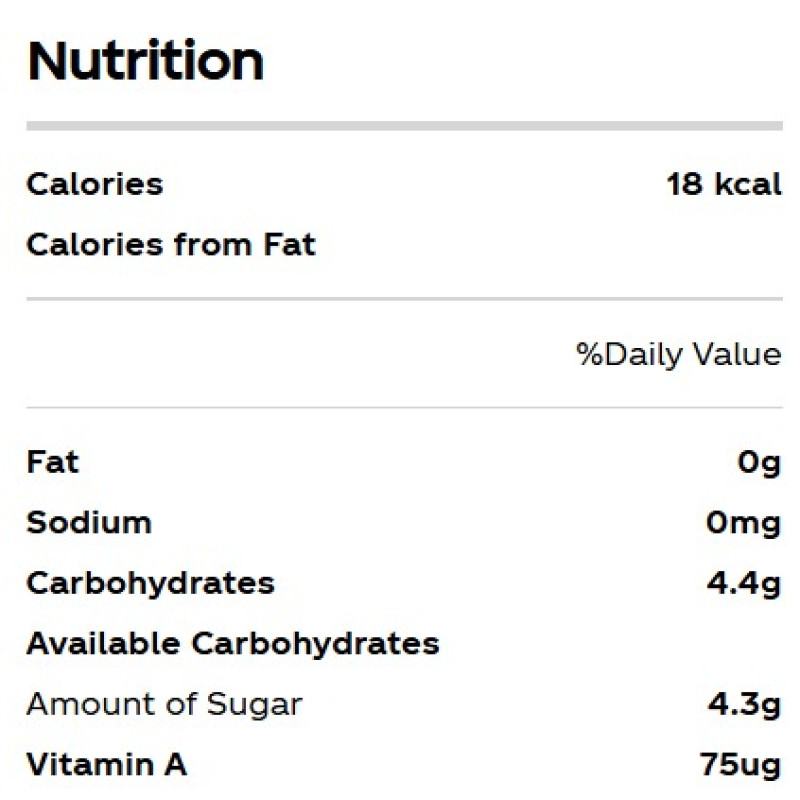Select the Sodium row label
Image resolution: width=800 pixels, height=800 pixels.
click(x=89, y=523)
